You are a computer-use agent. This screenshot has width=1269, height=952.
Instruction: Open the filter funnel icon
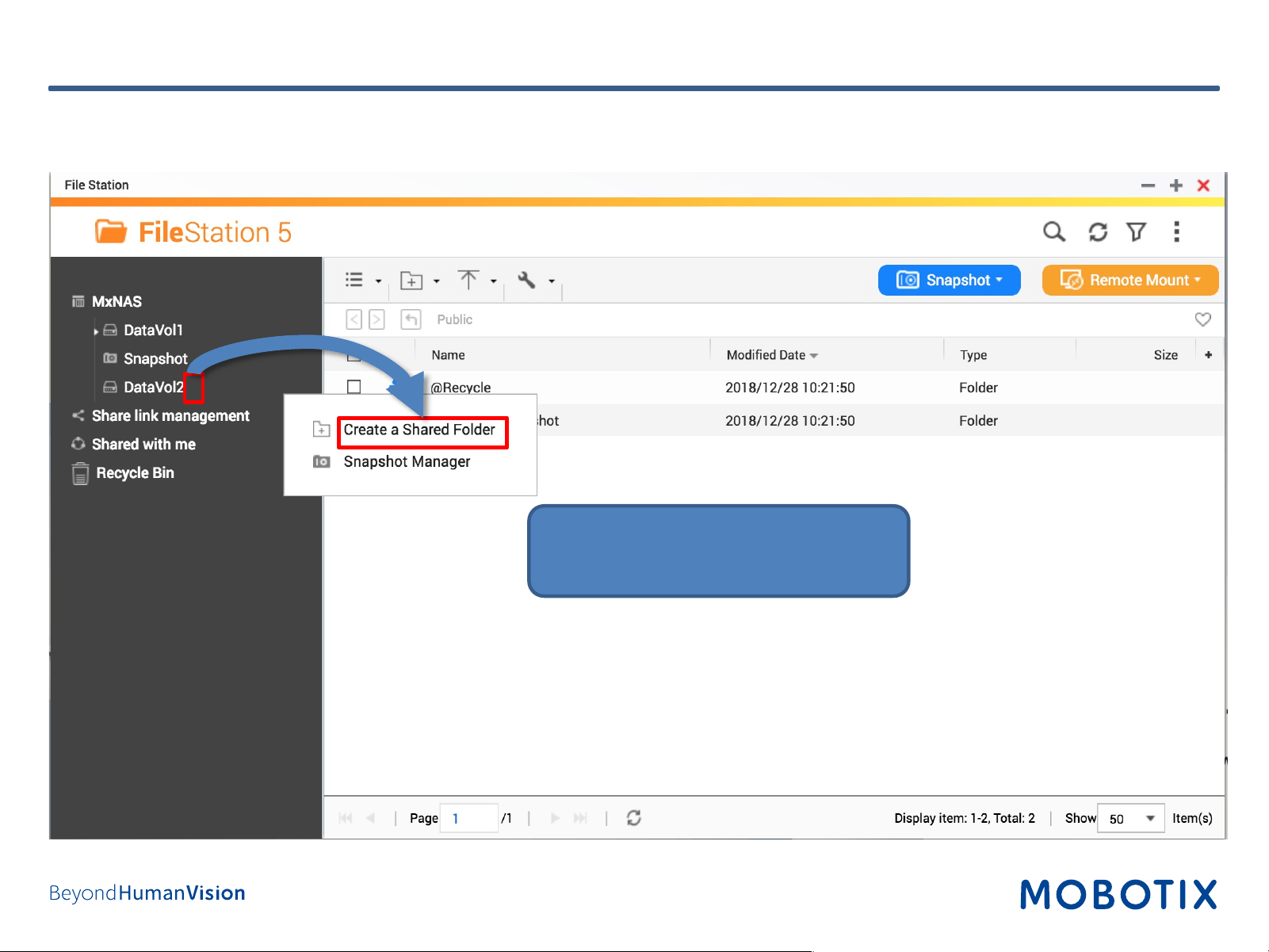pos(1137,231)
